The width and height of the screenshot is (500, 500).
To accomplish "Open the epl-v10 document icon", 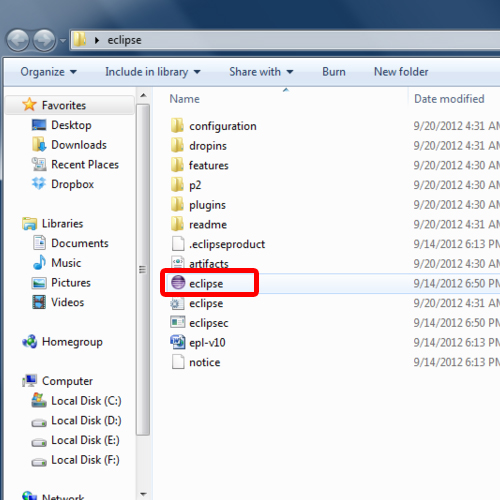I will 177,342.
